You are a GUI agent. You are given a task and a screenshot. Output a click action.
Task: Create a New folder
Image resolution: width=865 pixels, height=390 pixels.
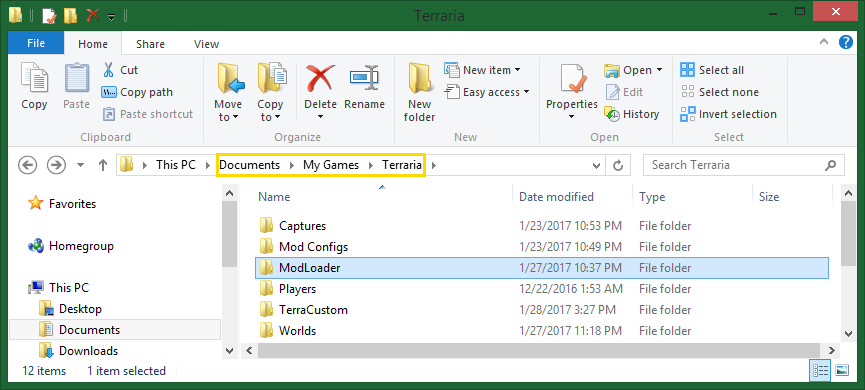point(419,92)
